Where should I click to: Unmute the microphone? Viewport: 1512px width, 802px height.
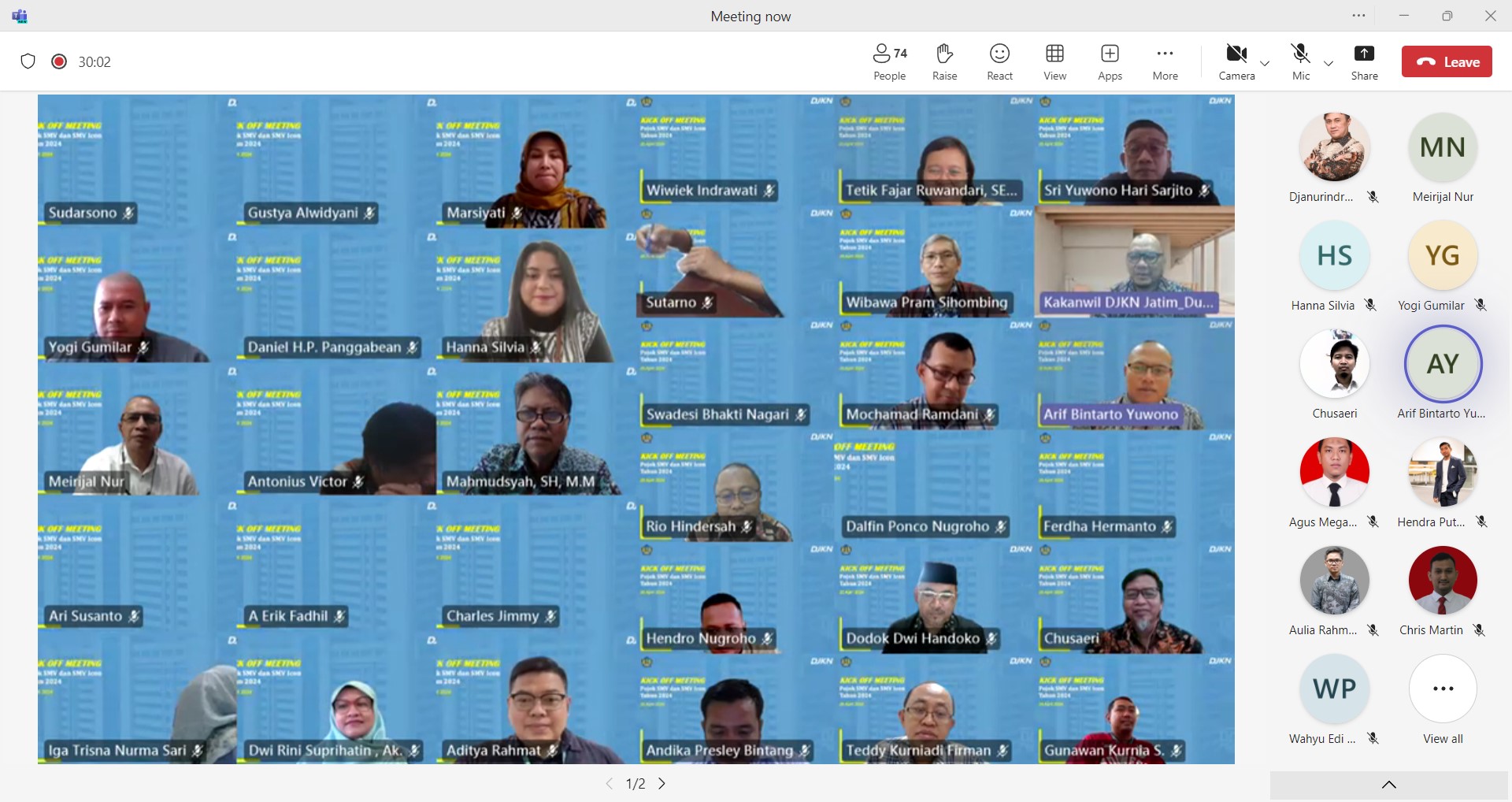[1301, 61]
